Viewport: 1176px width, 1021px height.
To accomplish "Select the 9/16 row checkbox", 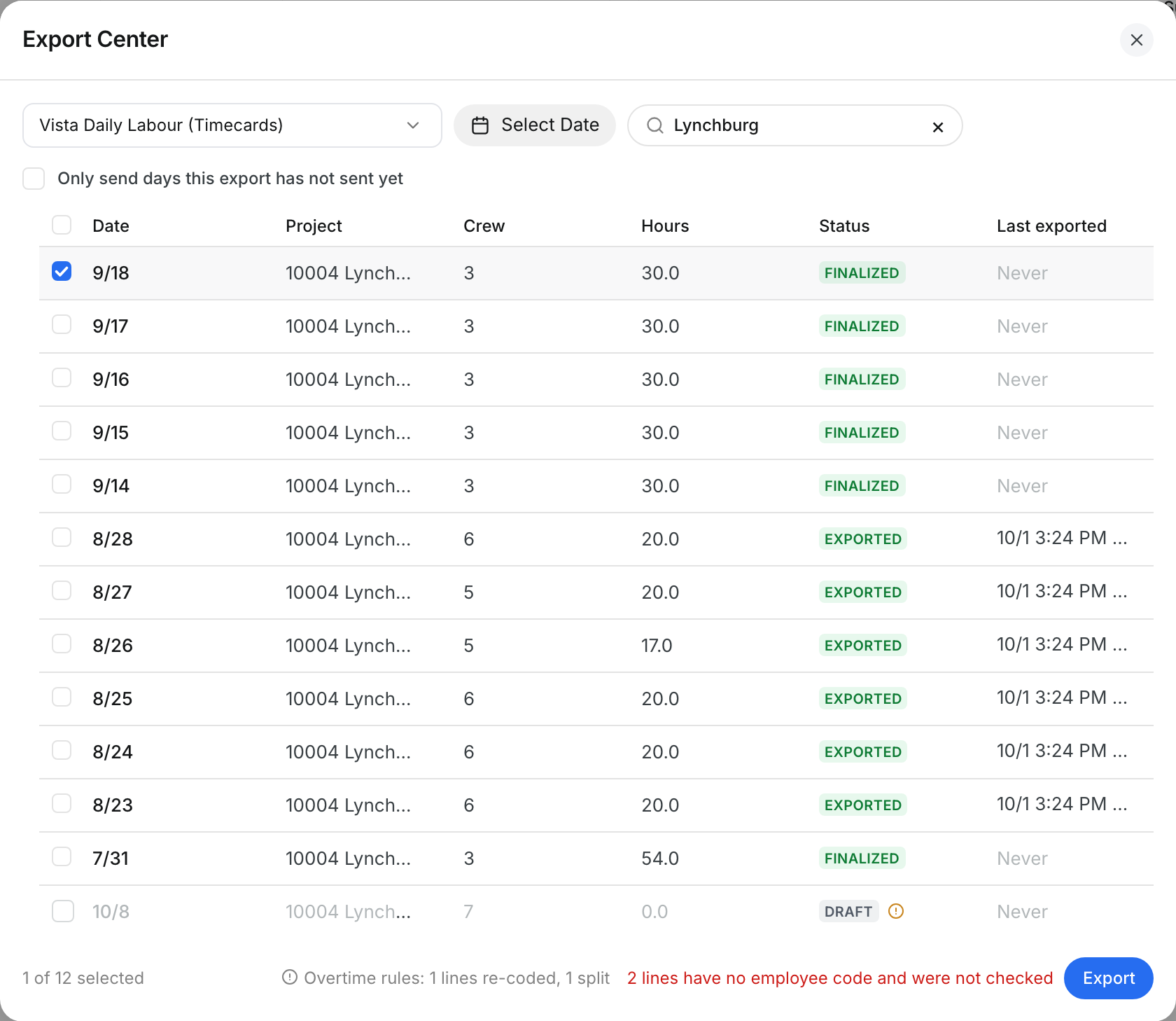I will coord(62,377).
